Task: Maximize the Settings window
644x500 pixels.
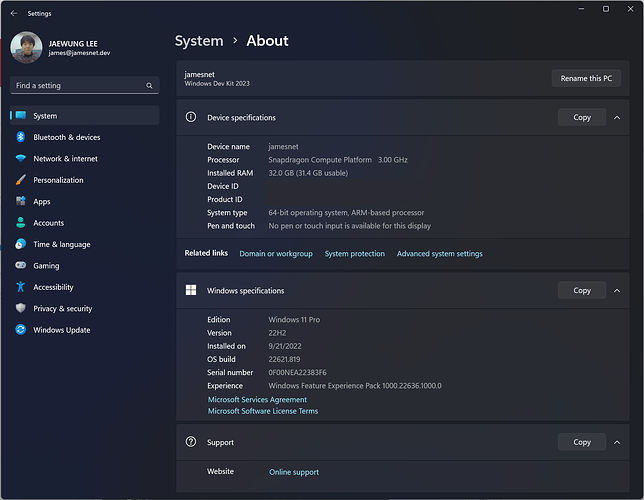Action: [606, 9]
